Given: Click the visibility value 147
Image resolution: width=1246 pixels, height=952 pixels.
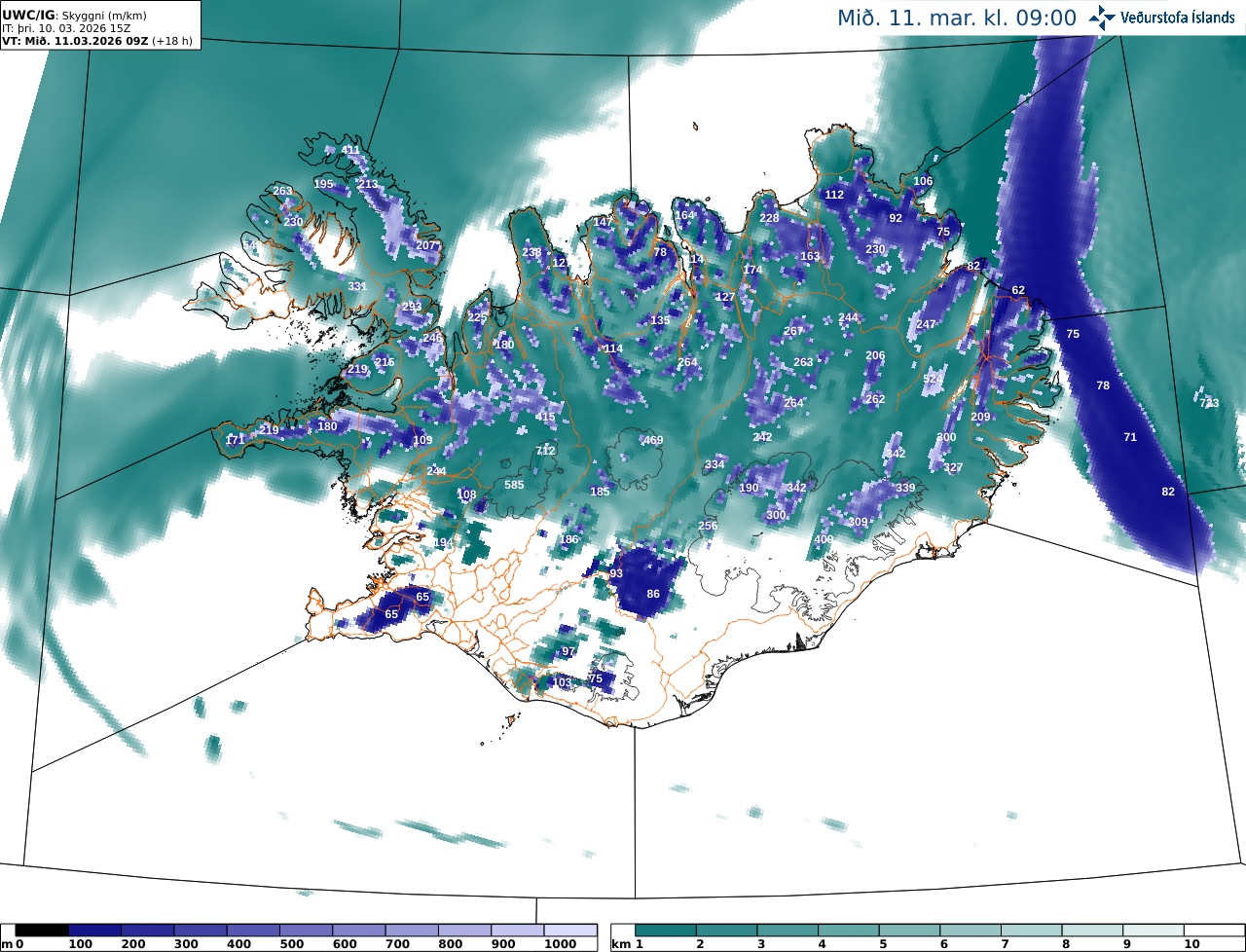Looking at the screenshot, I should pyautogui.click(x=603, y=222).
